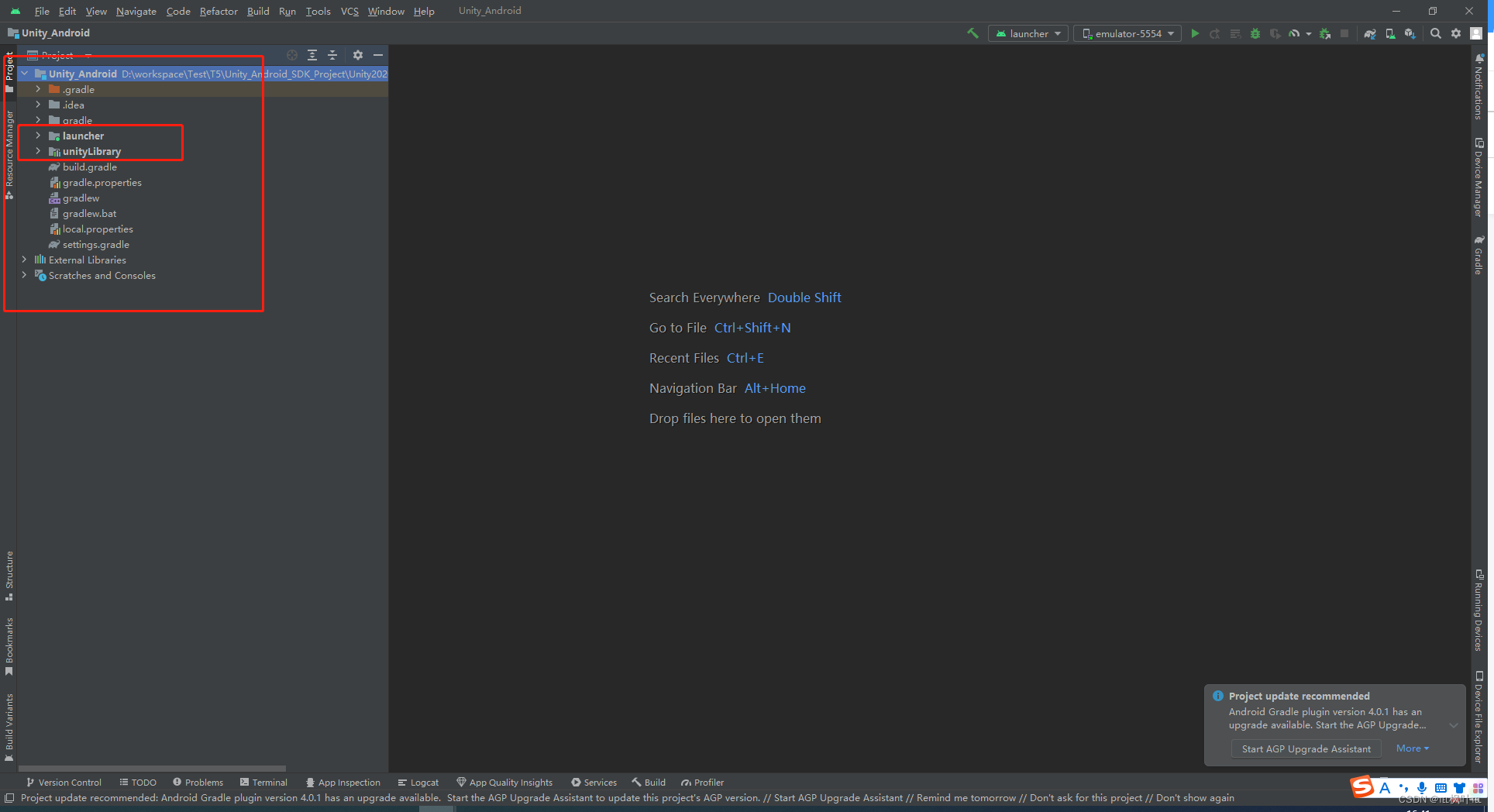Screen dimensions: 1494x812
Task: Open the Build menu in the menu bar
Action: [258, 11]
